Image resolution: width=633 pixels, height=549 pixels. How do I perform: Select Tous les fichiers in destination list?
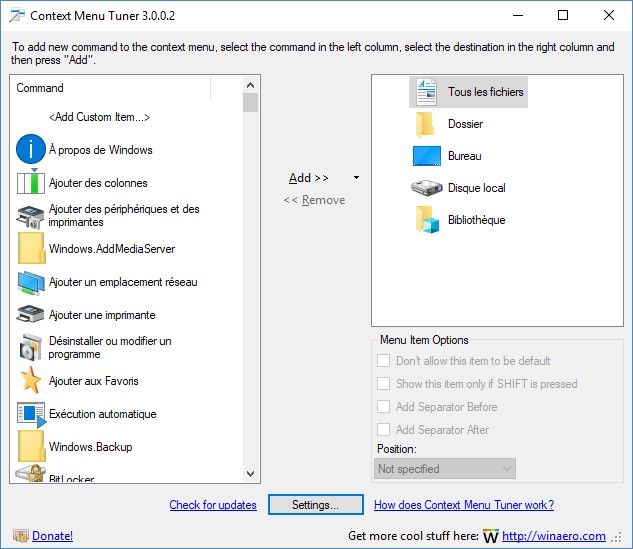click(x=485, y=92)
